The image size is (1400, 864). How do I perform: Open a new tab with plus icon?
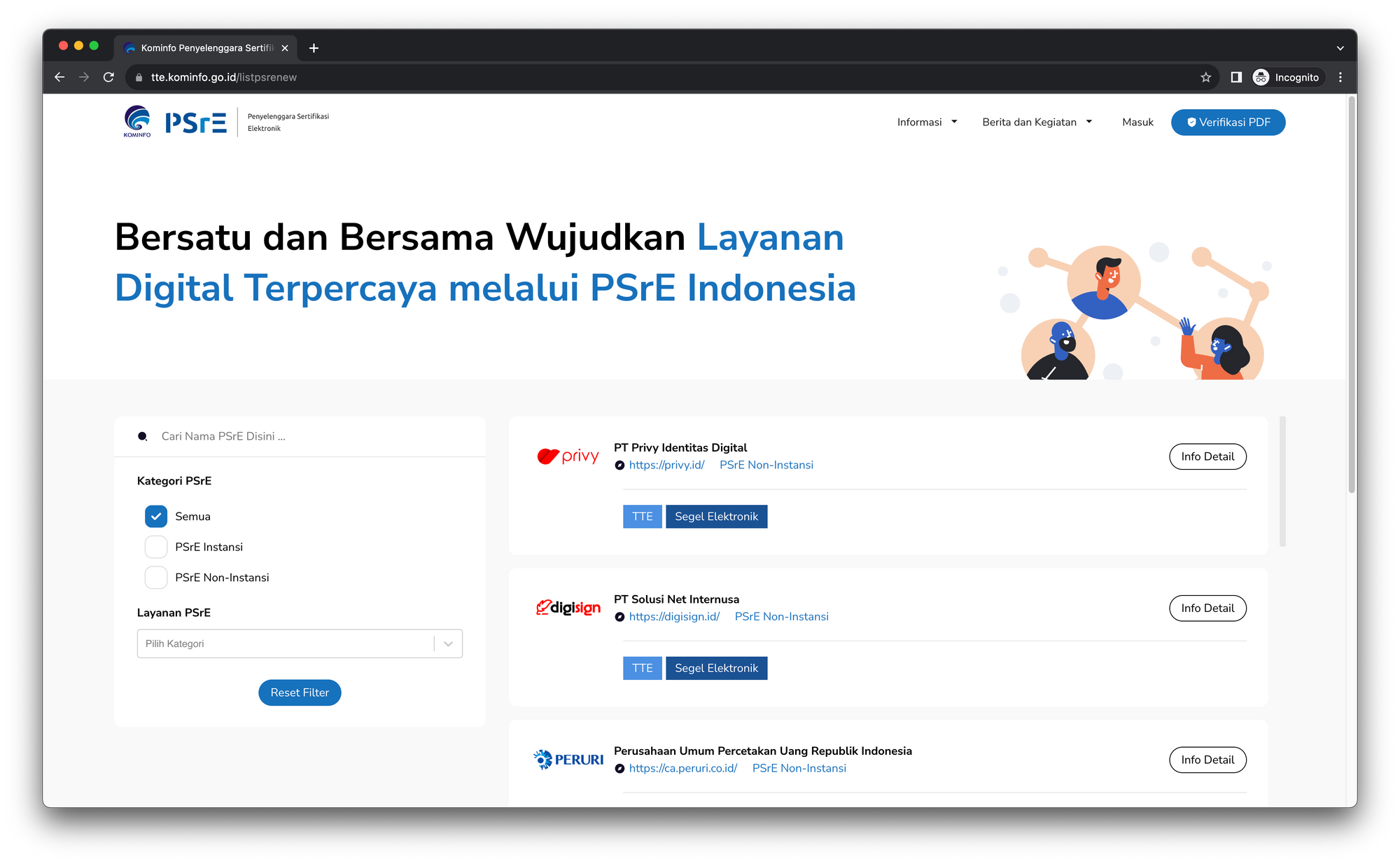click(314, 48)
